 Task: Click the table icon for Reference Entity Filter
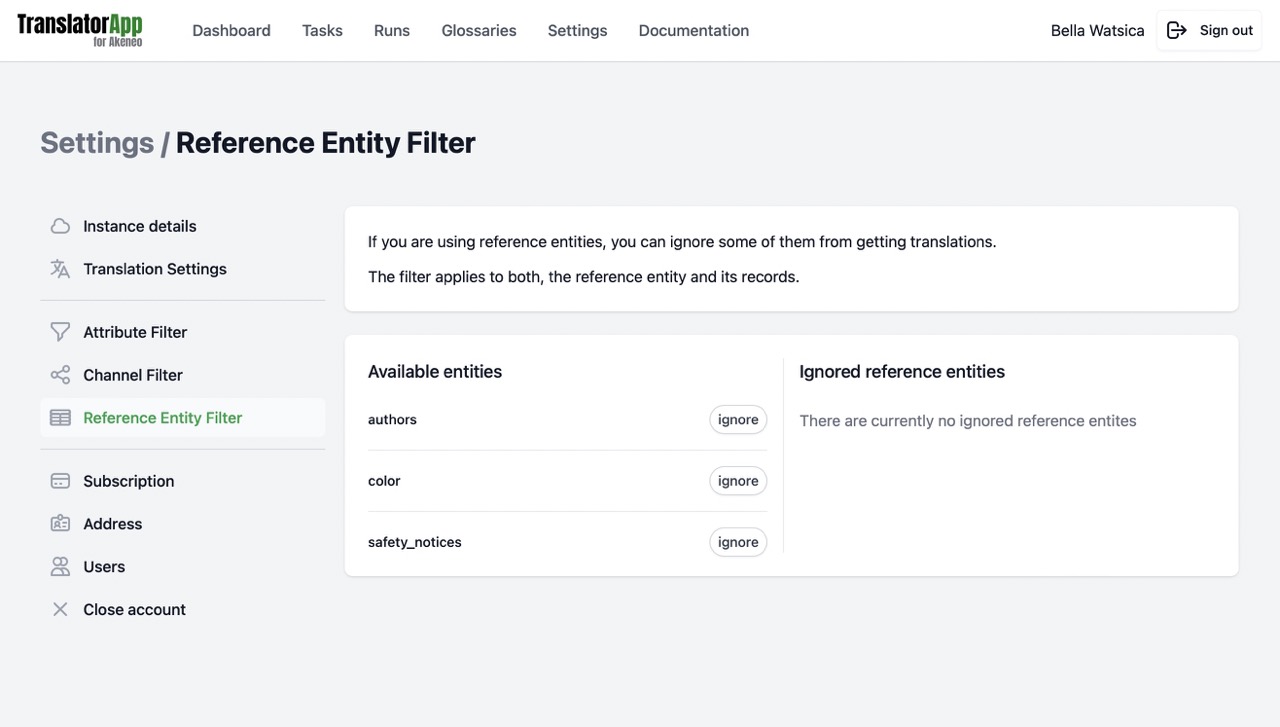pyautogui.click(x=60, y=418)
